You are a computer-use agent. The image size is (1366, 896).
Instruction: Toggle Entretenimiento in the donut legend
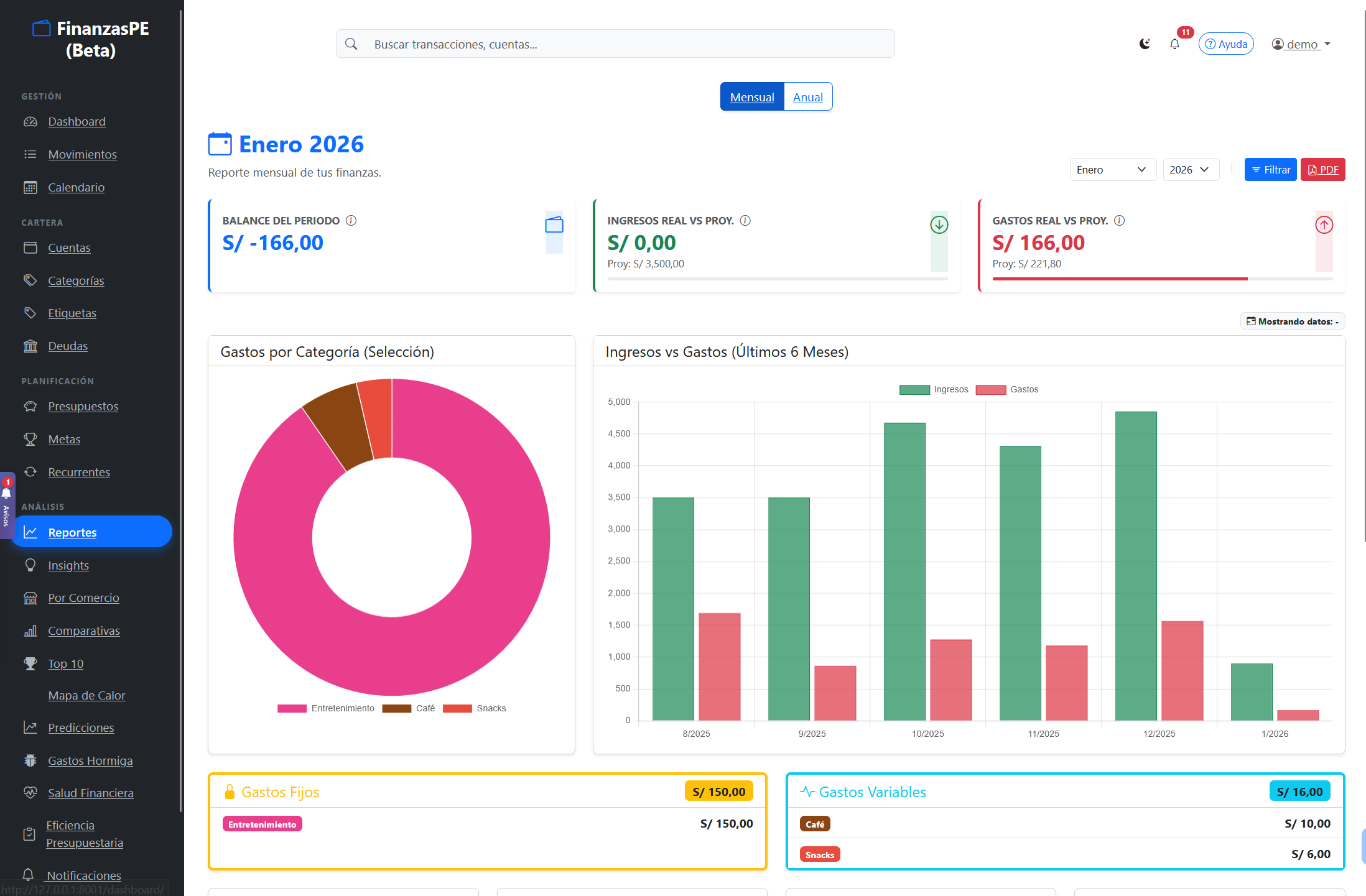326,708
